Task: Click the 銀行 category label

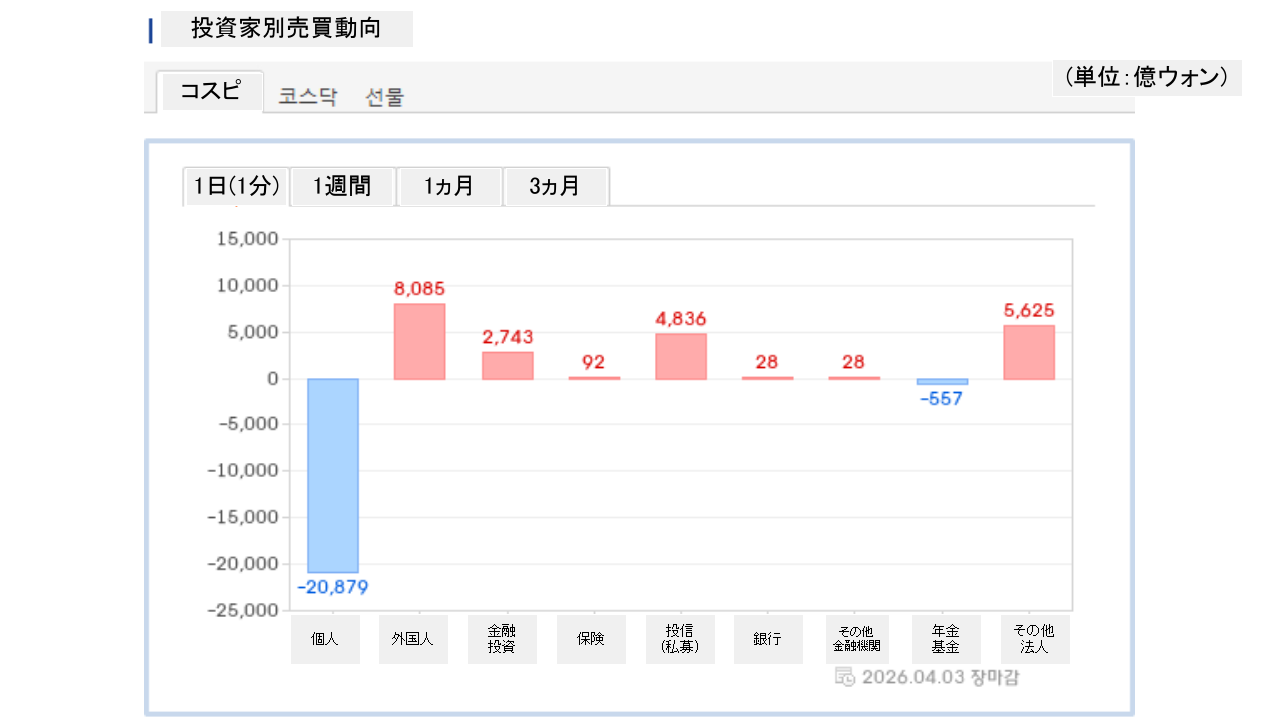Action: pos(768,639)
